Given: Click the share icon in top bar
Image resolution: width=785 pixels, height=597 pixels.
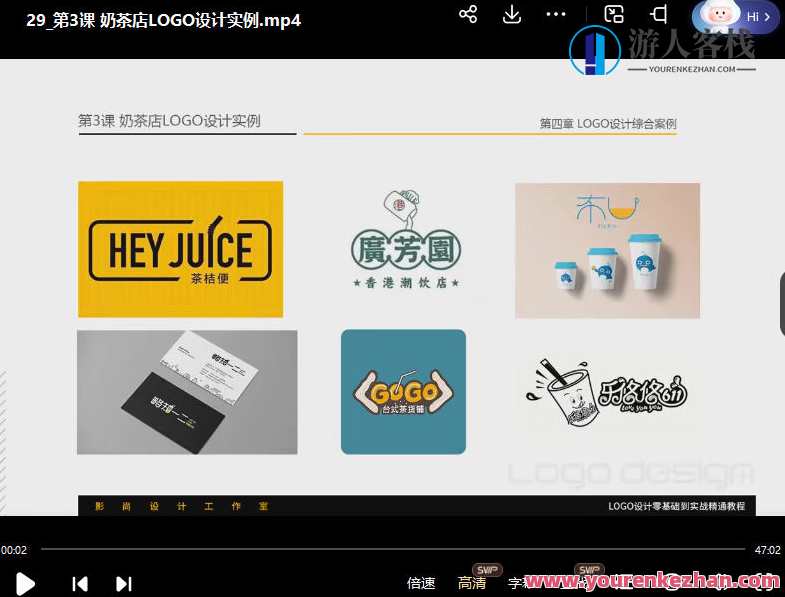Looking at the screenshot, I should click(x=467, y=14).
